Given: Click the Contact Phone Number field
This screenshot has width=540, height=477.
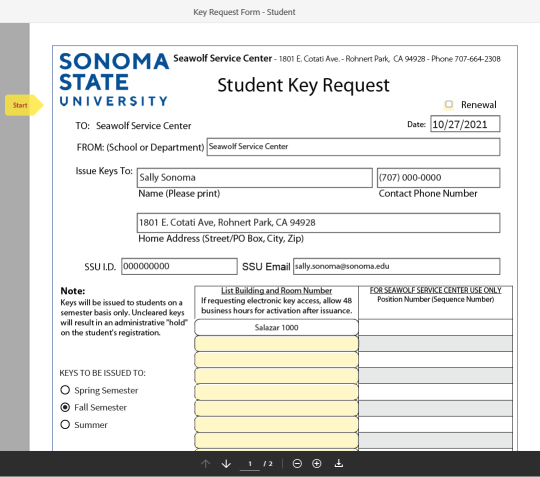Looking at the screenshot, I should [438, 178].
